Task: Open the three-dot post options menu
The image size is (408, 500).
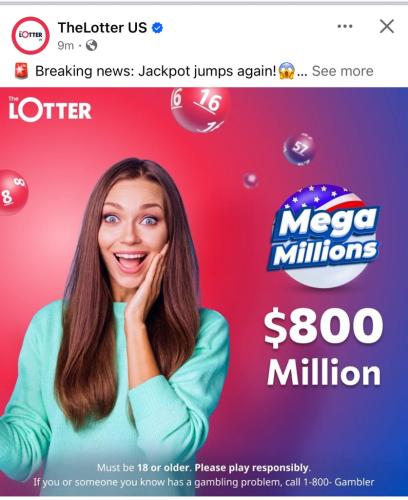Action: click(x=345, y=26)
